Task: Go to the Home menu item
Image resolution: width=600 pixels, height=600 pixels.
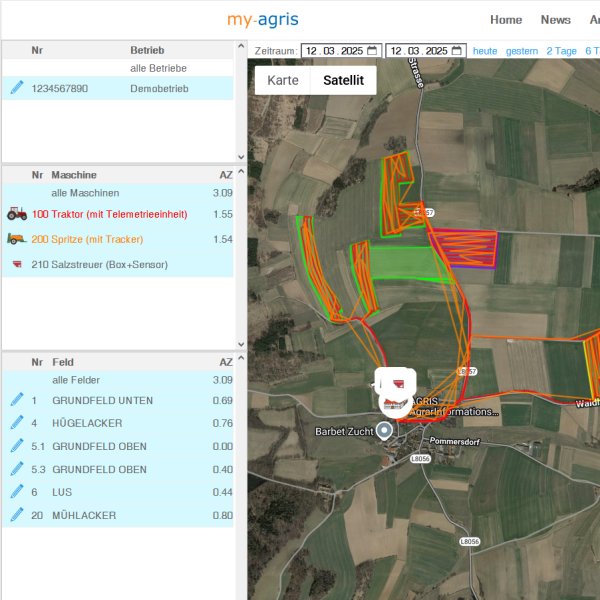Action: click(x=506, y=20)
